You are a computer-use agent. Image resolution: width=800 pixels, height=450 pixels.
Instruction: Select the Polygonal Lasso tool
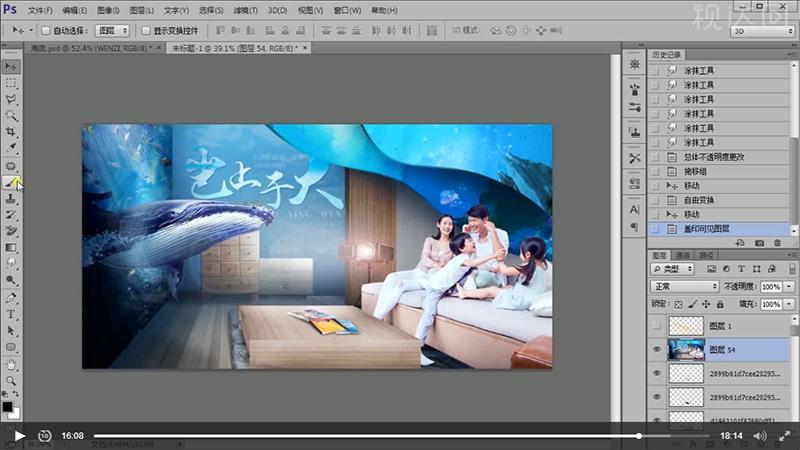[10, 99]
